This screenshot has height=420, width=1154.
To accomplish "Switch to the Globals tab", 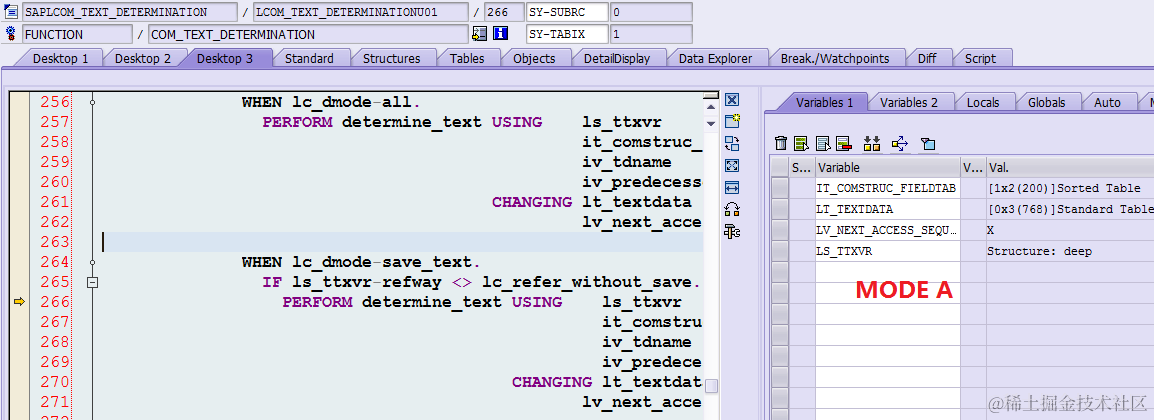I will pyautogui.click(x=1049, y=102).
